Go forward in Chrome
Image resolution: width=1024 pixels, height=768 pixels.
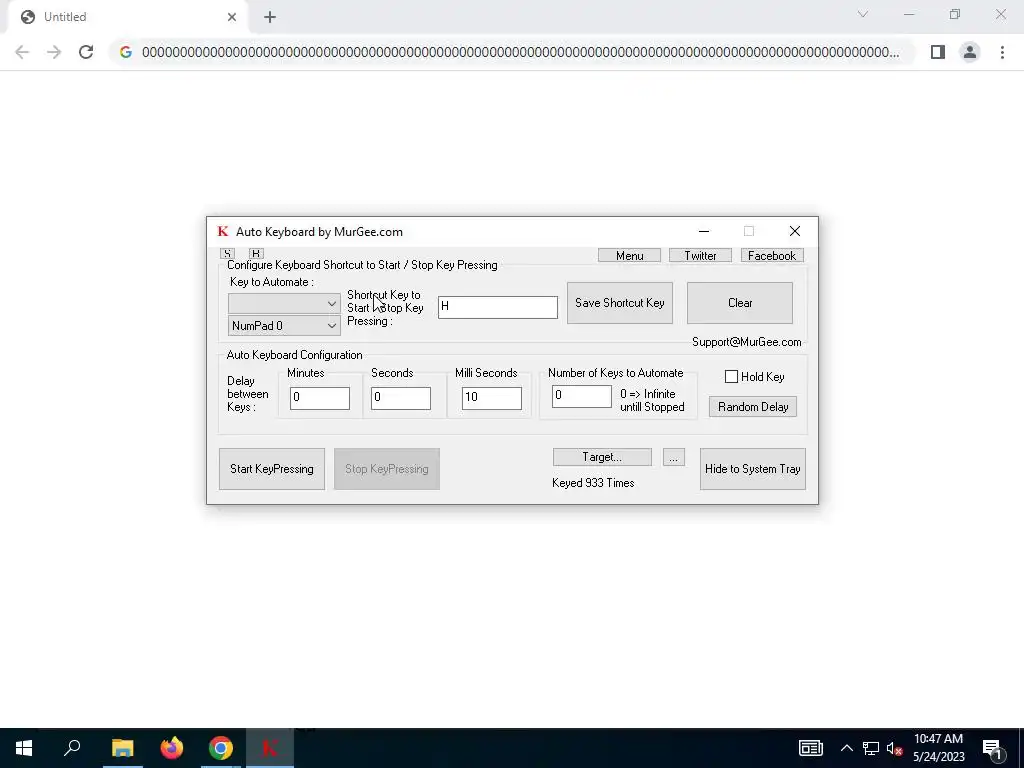(54, 52)
